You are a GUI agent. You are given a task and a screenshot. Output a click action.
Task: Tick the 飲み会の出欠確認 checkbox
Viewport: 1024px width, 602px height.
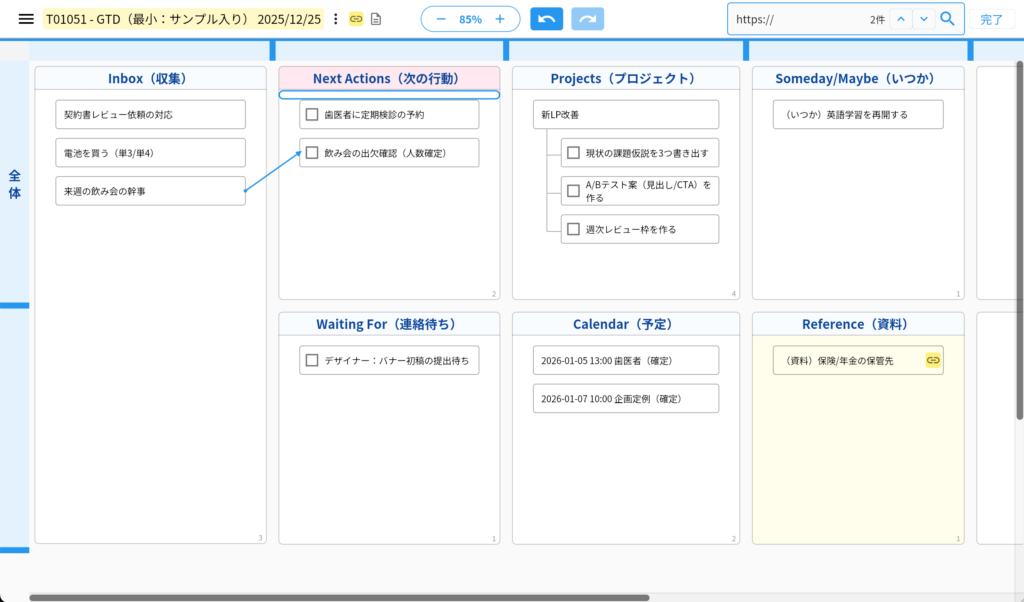click(x=312, y=153)
